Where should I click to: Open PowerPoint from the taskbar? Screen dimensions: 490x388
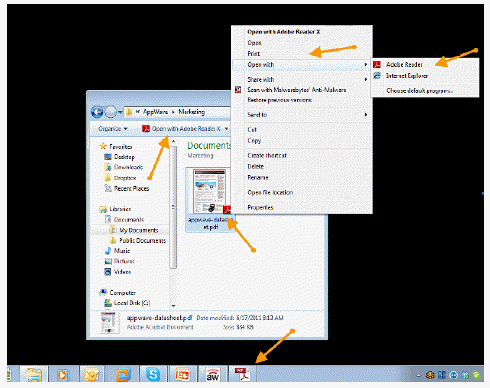click(182, 374)
